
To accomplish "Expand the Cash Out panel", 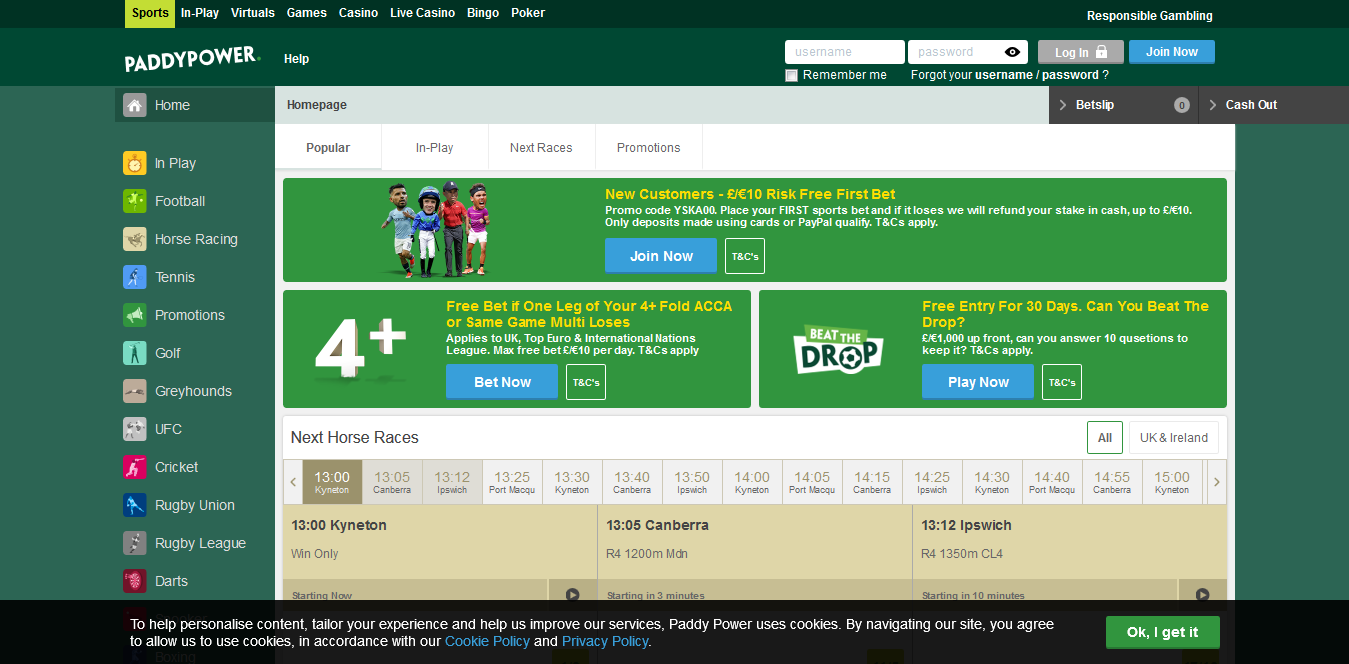I will (1274, 105).
